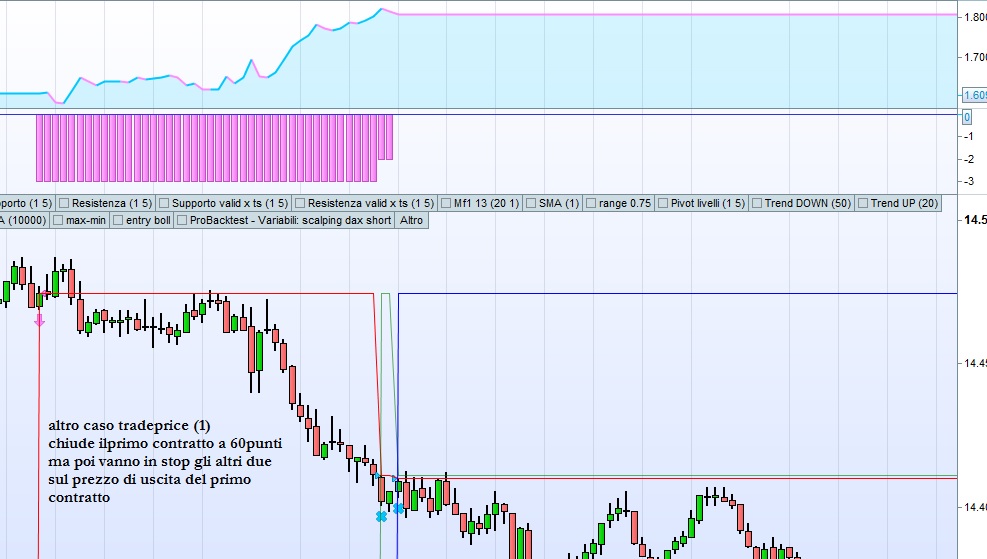Click the -2 label on the histogram axis
The image size is (987, 559).
click(x=968, y=159)
